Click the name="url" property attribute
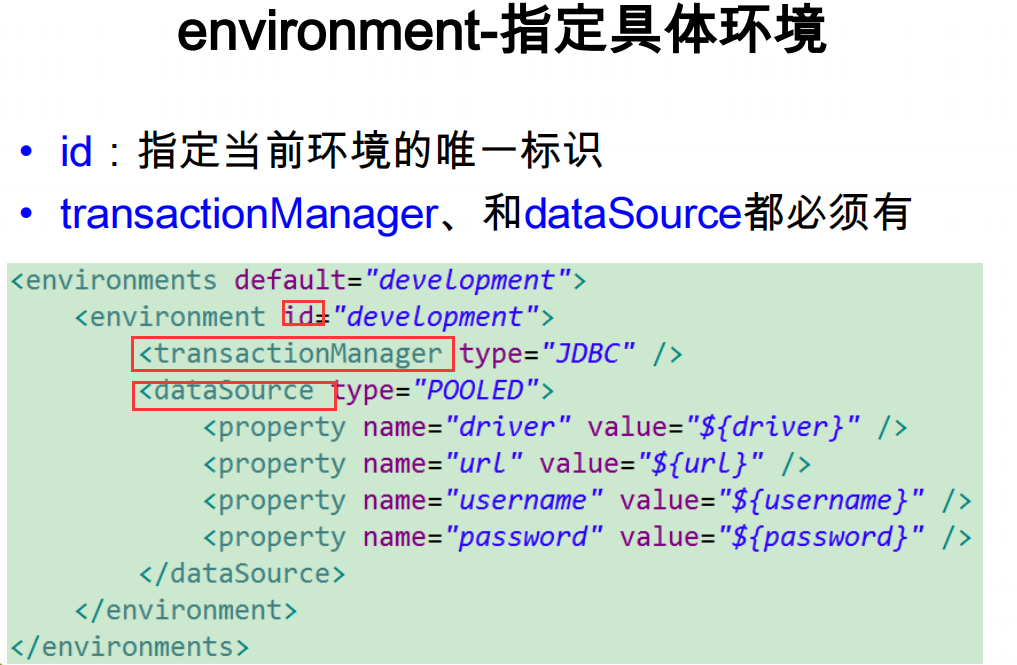This screenshot has width=1017, height=665. (442, 464)
